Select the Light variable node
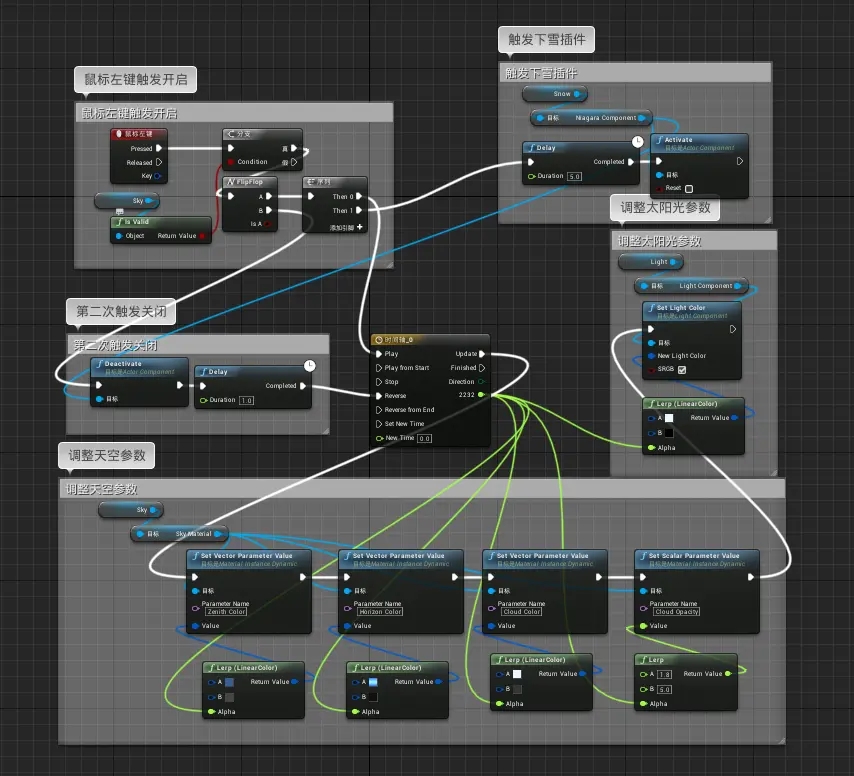Screen dimensions: 854x776 (x=651, y=262)
